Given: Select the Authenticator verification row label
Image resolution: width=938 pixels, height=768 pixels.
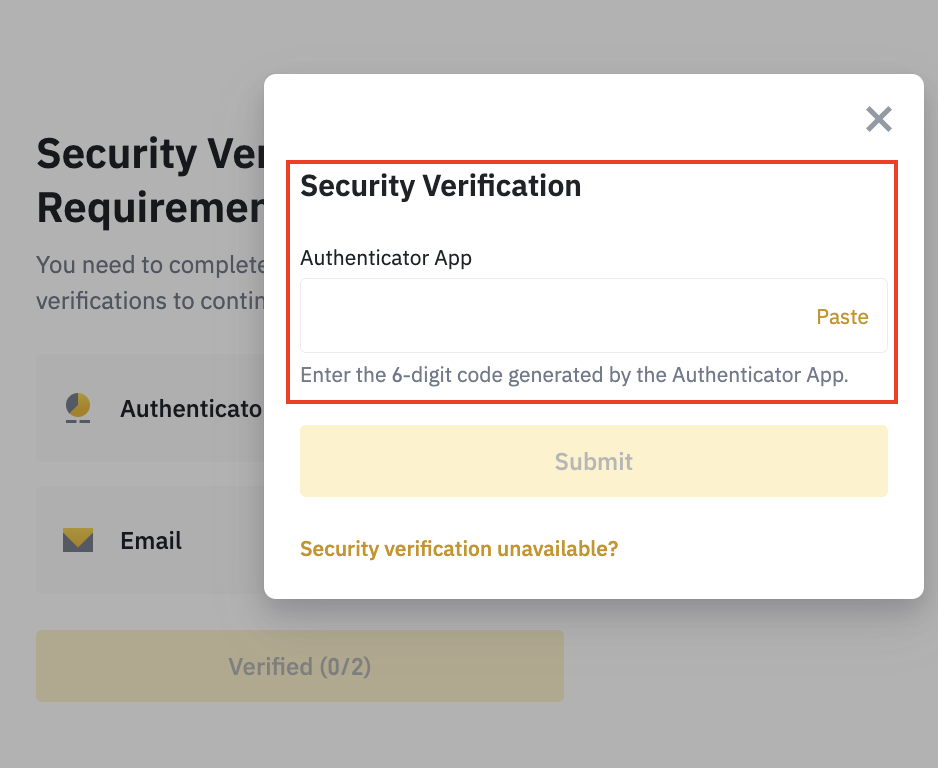Looking at the screenshot, I should click(191, 409).
